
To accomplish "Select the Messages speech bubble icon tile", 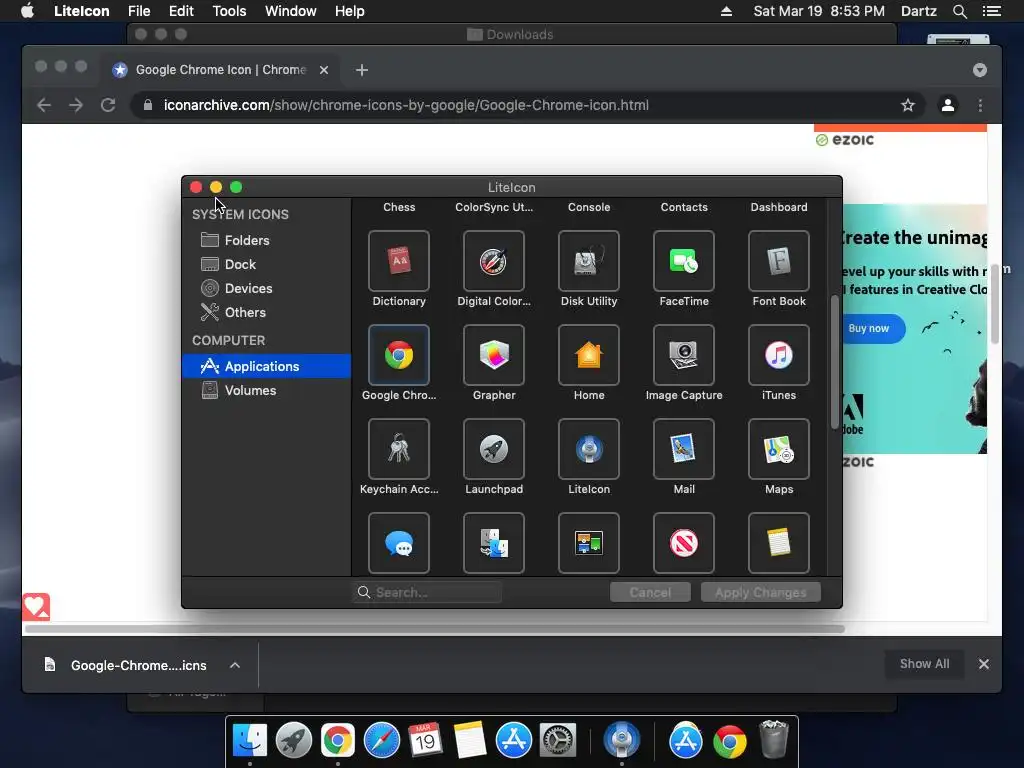I will (x=398, y=543).
